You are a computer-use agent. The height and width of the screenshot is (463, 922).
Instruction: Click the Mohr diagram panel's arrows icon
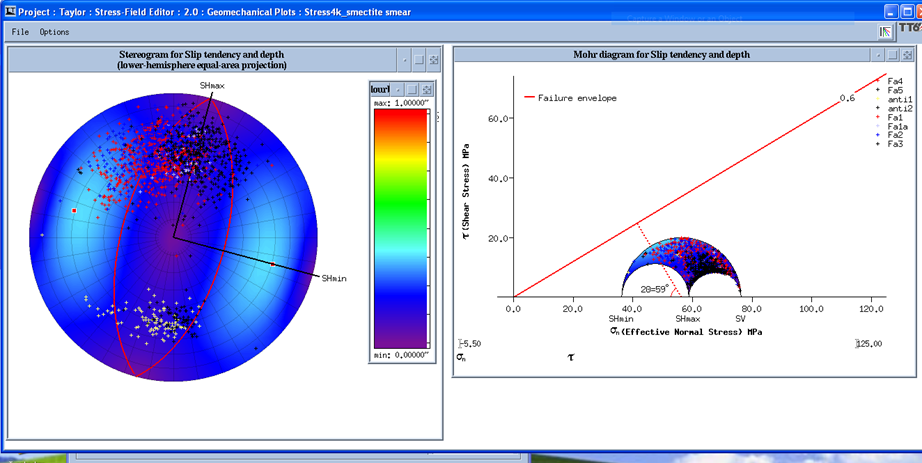[x=907, y=55]
